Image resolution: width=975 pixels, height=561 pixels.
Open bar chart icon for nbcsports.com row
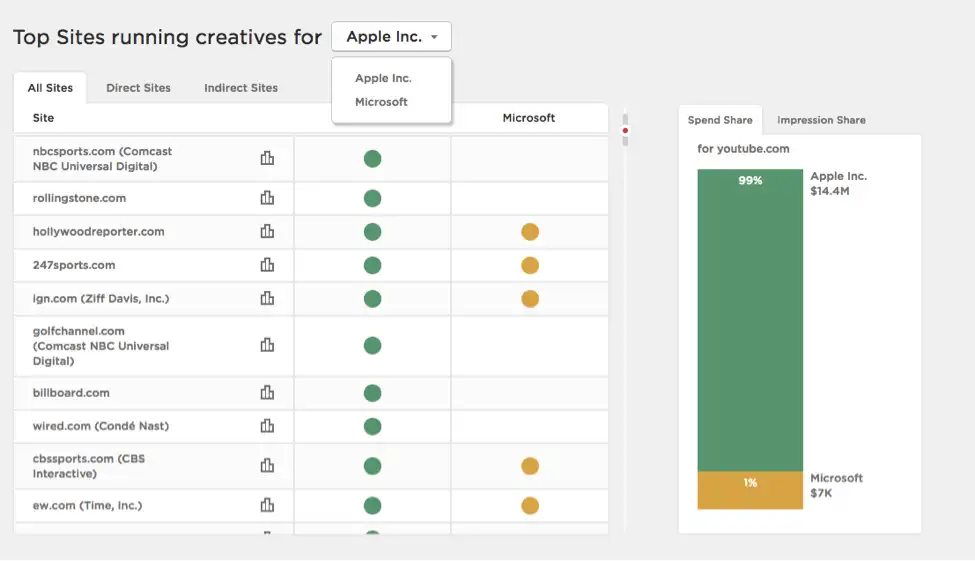pos(267,158)
